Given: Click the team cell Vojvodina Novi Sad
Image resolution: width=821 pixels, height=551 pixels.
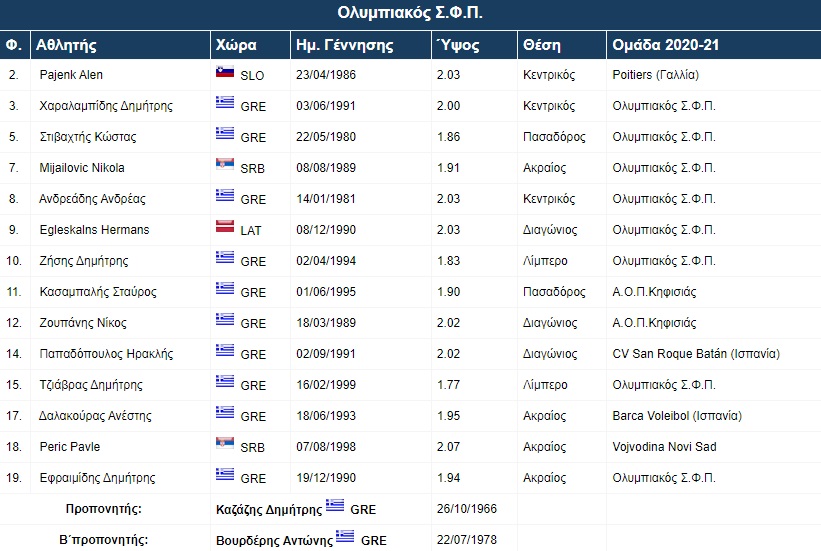Looking at the screenshot, I should (x=664, y=446).
